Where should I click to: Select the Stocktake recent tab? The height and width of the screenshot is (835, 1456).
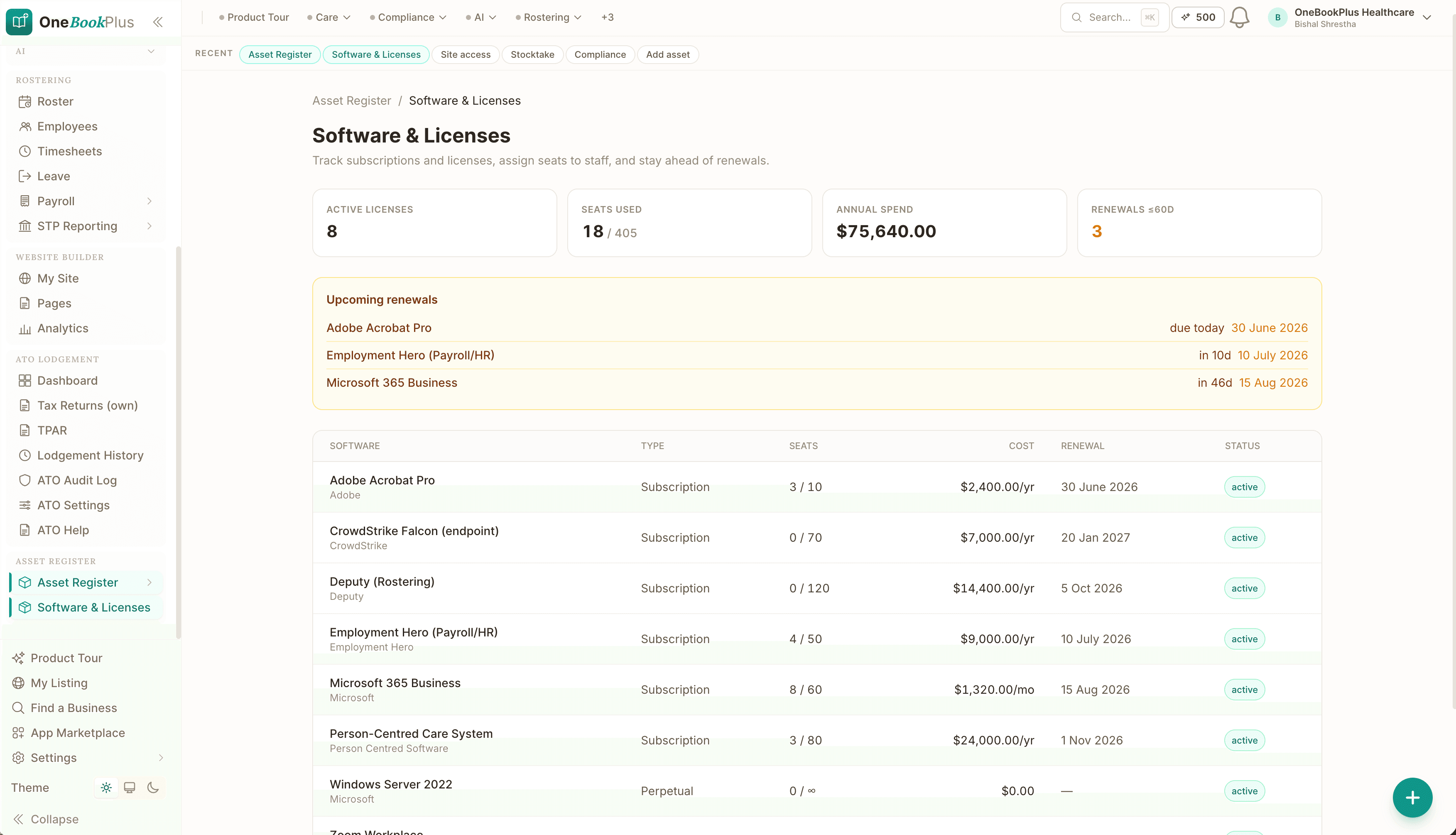point(532,54)
